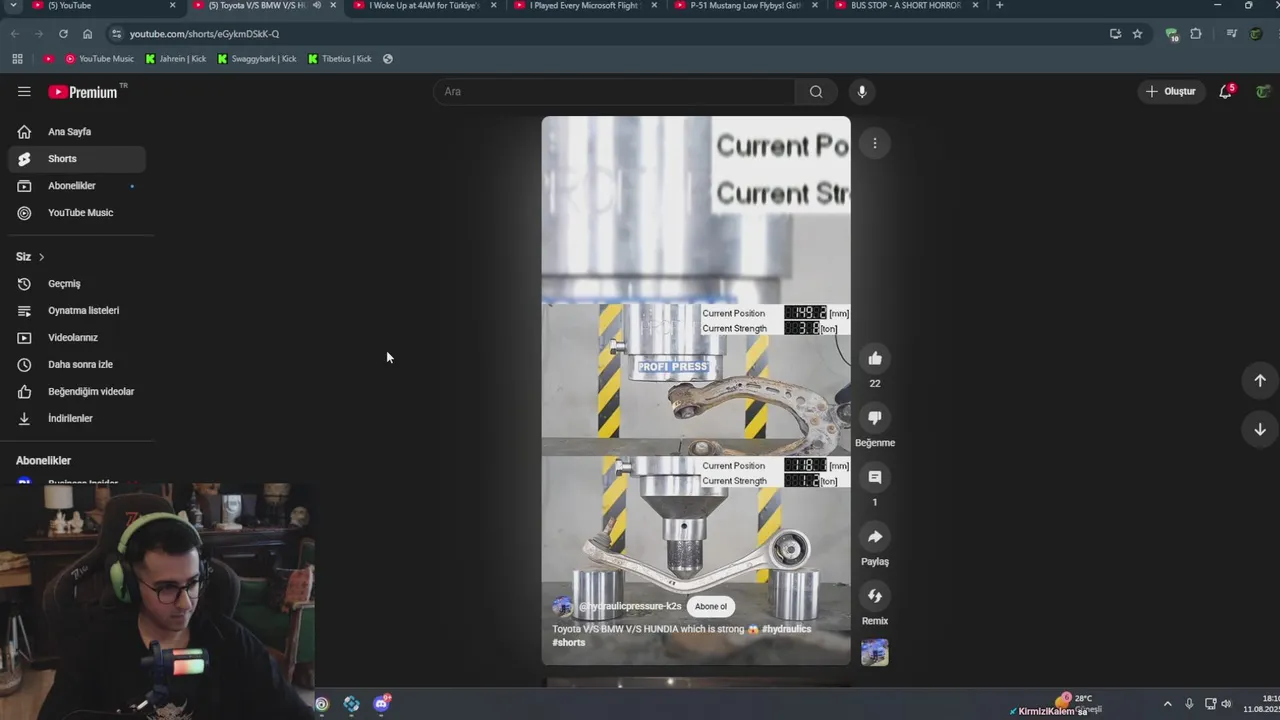Switch to I Played Every Microsoft Flight tab
The width and height of the screenshot is (1280, 720).
585,6
